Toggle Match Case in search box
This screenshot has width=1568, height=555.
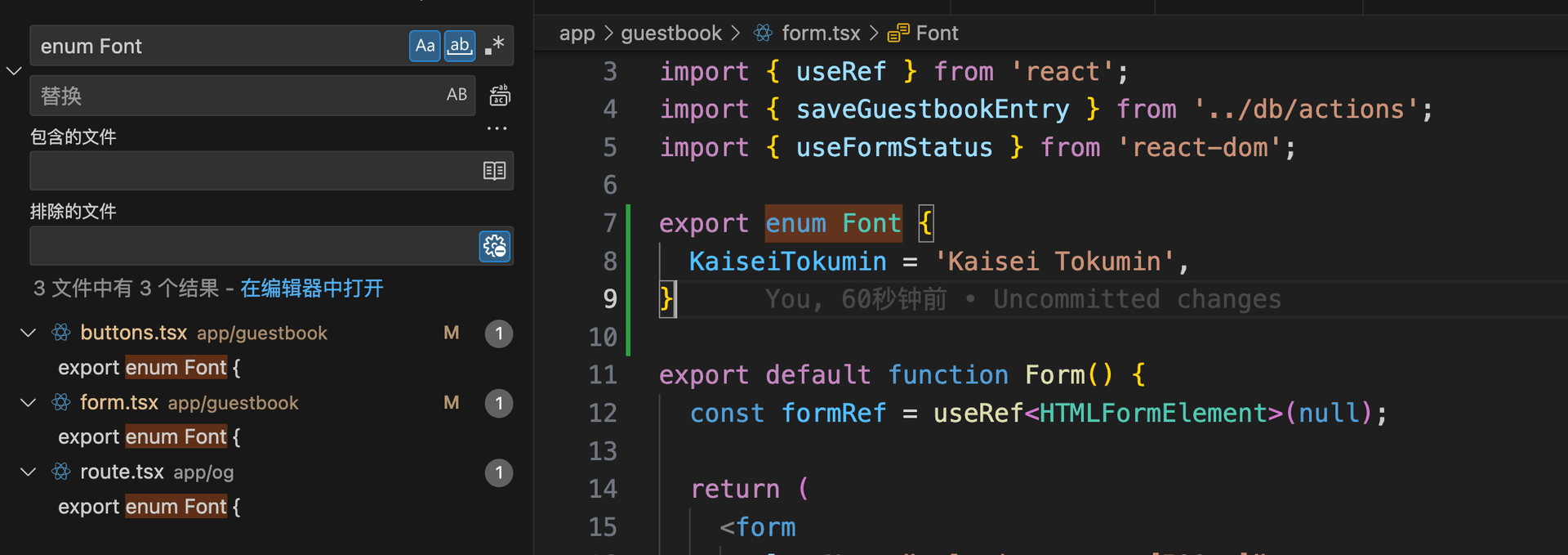click(425, 46)
